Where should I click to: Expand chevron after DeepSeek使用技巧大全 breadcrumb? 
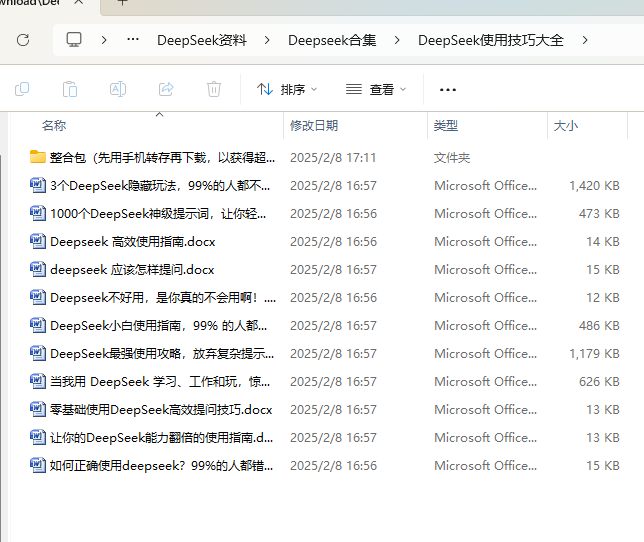pyautogui.click(x=585, y=40)
